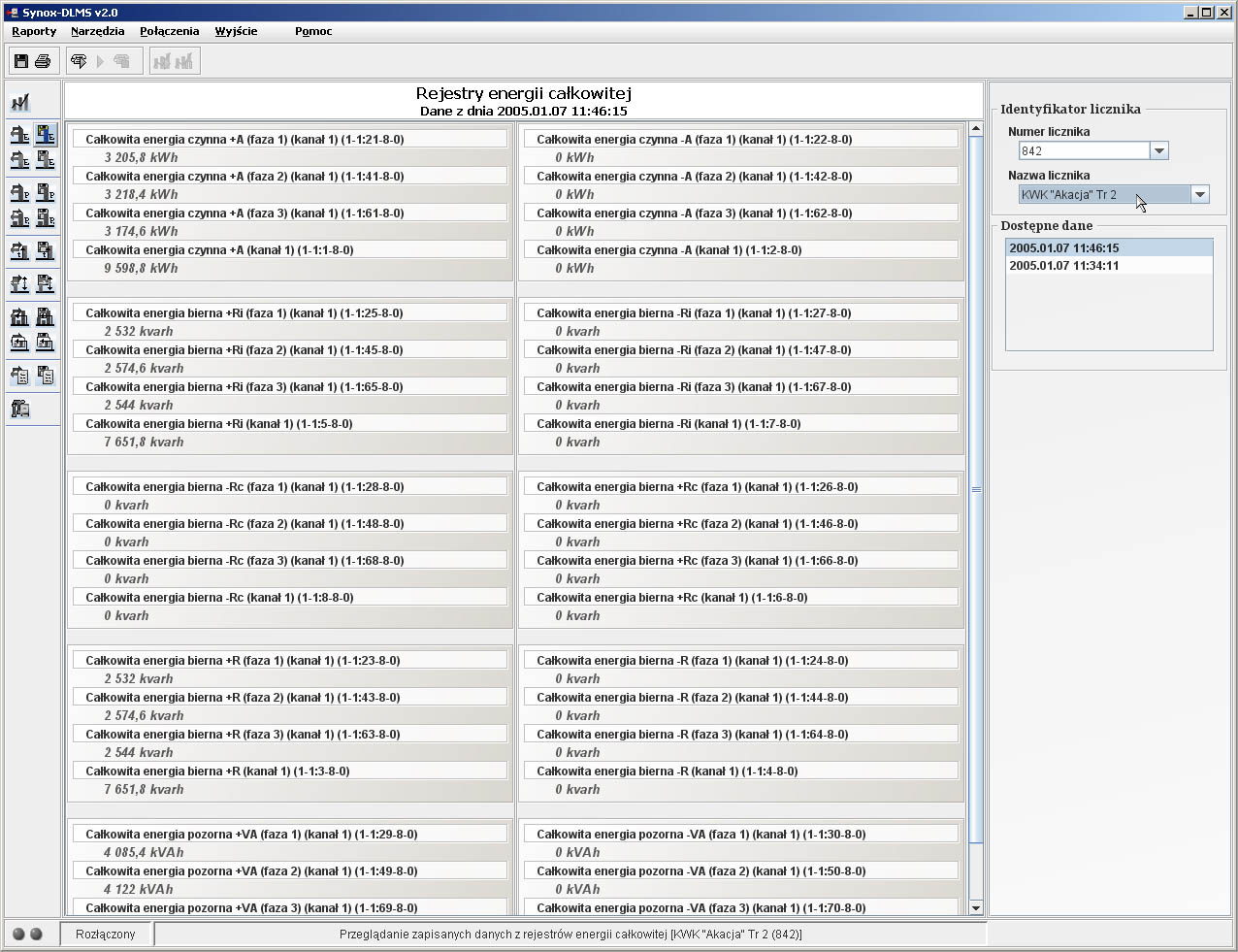
Task: Click the Pomoc menu item
Action: click(x=313, y=31)
